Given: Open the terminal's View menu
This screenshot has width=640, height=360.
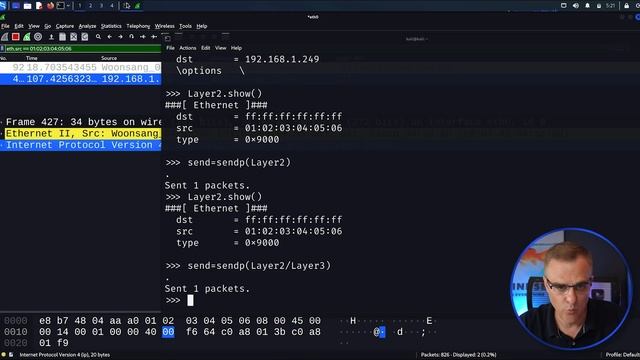Looking at the screenshot, I should tap(220, 48).
